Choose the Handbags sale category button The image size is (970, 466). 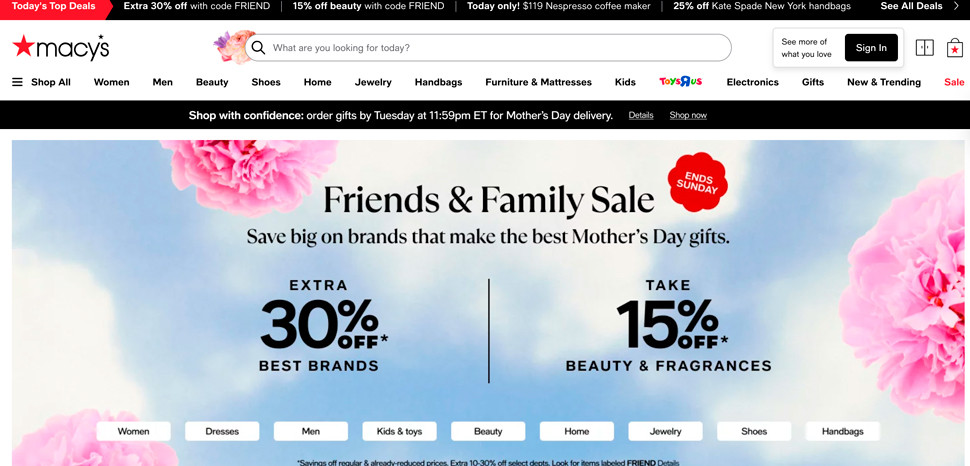[843, 431]
